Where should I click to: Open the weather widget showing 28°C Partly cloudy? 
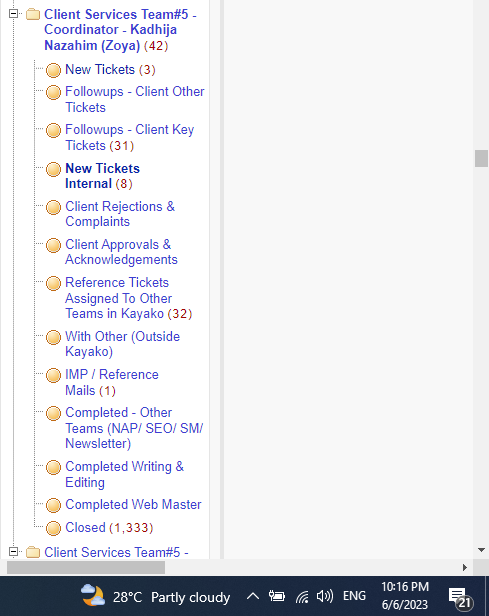[156, 596]
